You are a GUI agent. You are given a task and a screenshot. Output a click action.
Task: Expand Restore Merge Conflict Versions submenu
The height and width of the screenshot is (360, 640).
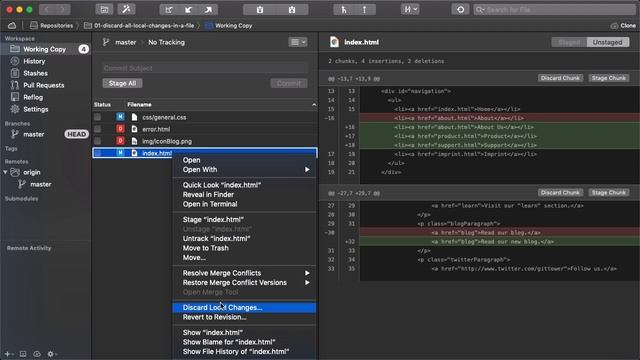pos(244,283)
